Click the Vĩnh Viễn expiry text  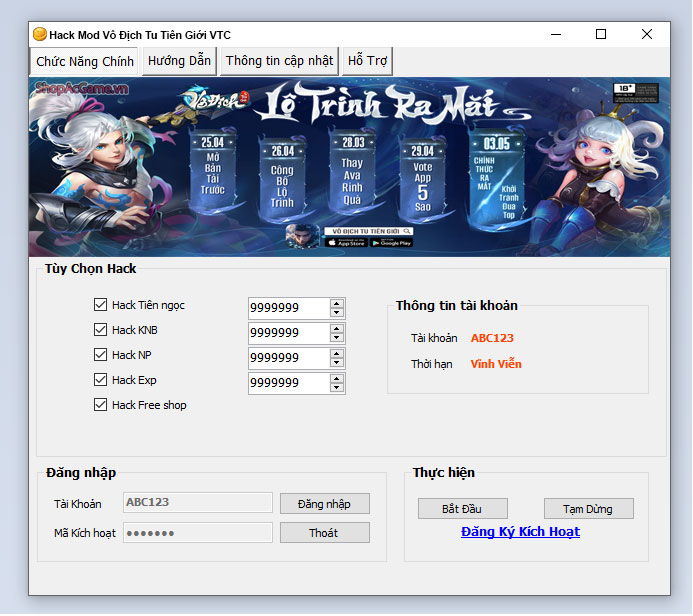click(496, 364)
